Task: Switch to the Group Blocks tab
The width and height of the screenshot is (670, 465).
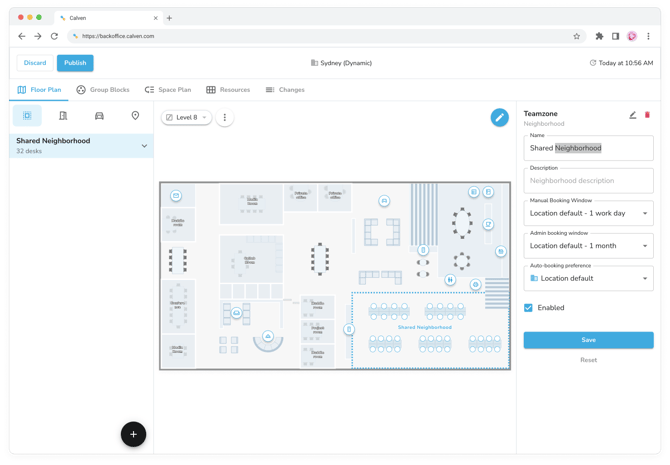Action: [x=103, y=90]
